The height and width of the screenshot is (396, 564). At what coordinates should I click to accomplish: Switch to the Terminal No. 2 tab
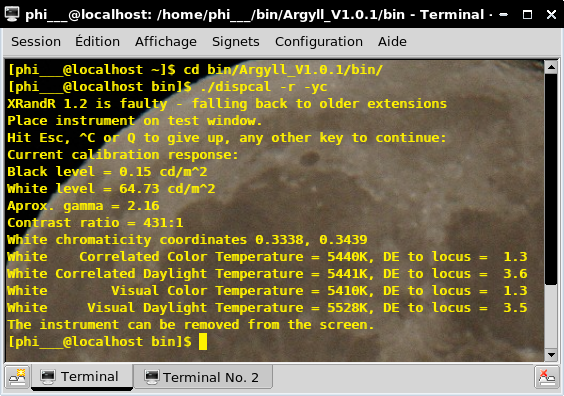203,377
